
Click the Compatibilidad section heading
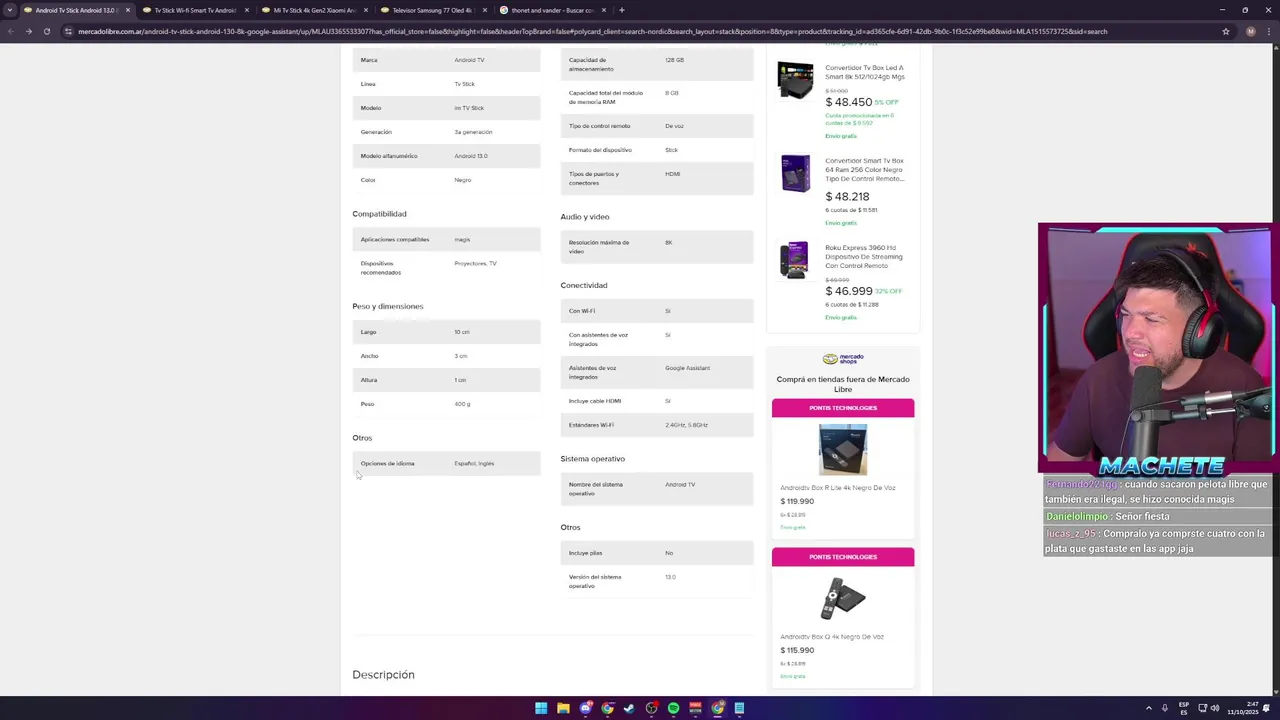pos(379,214)
